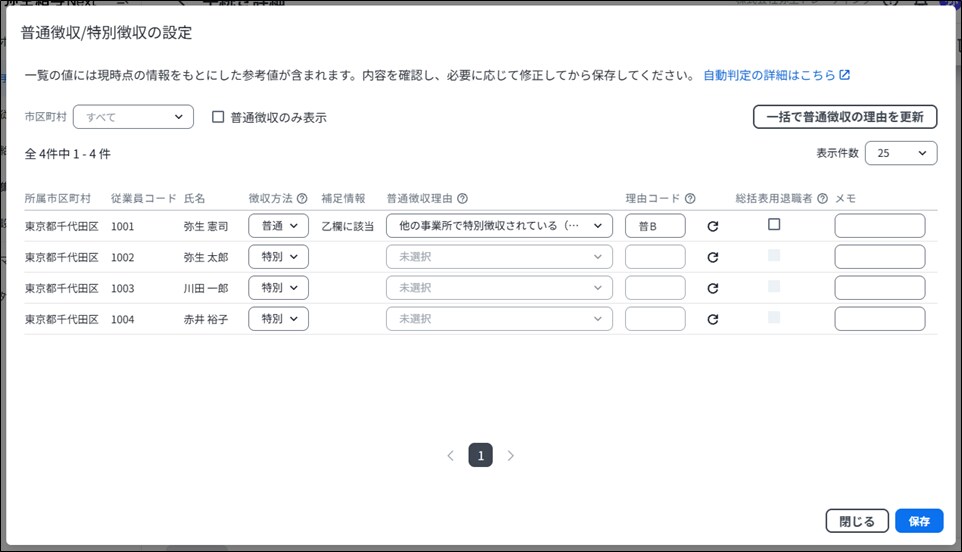Refresh reason for employee 1004 赤井 裕子
962x552 pixels.
click(x=712, y=320)
